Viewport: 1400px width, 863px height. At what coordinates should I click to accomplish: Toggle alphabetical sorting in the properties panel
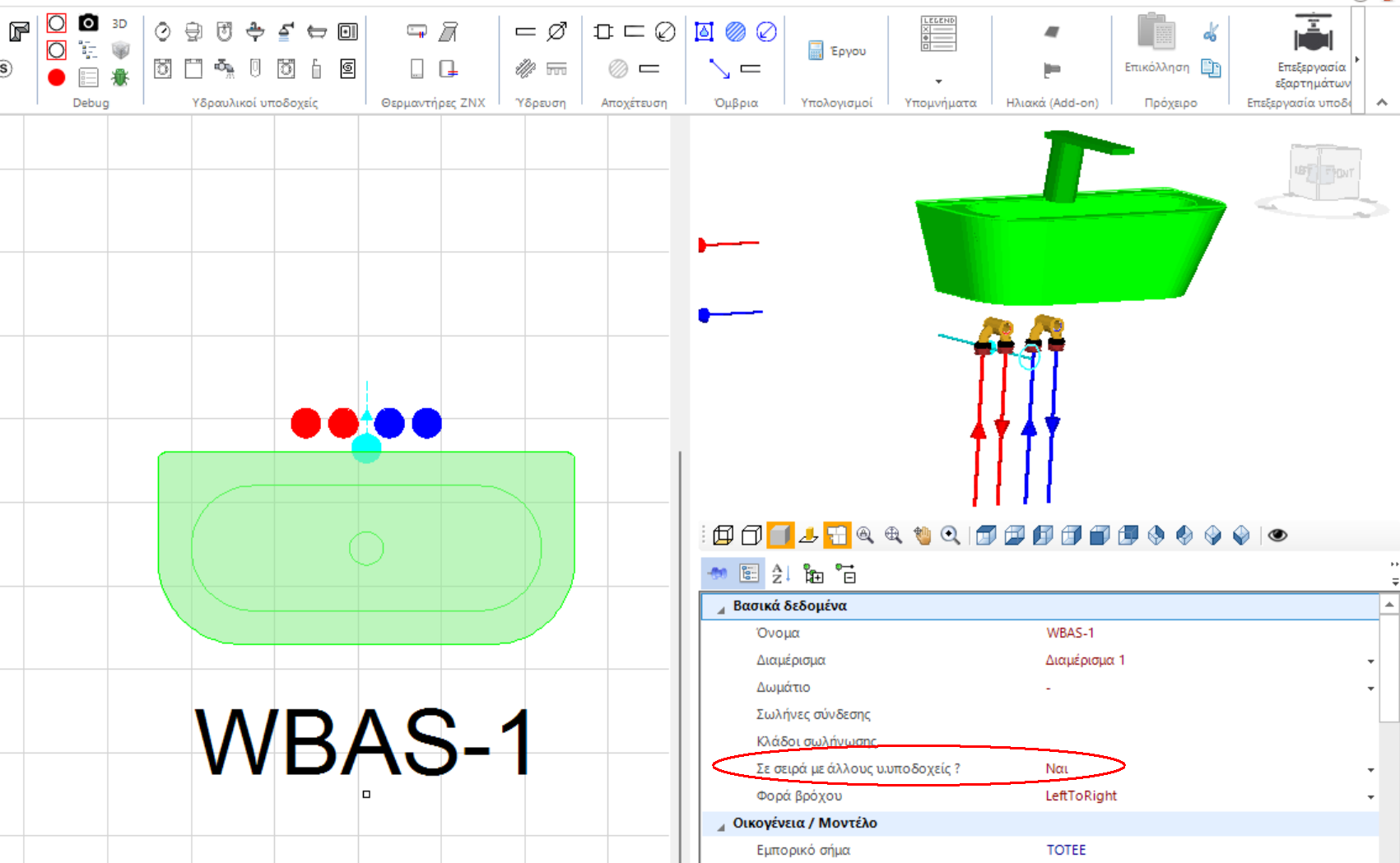[x=779, y=575]
